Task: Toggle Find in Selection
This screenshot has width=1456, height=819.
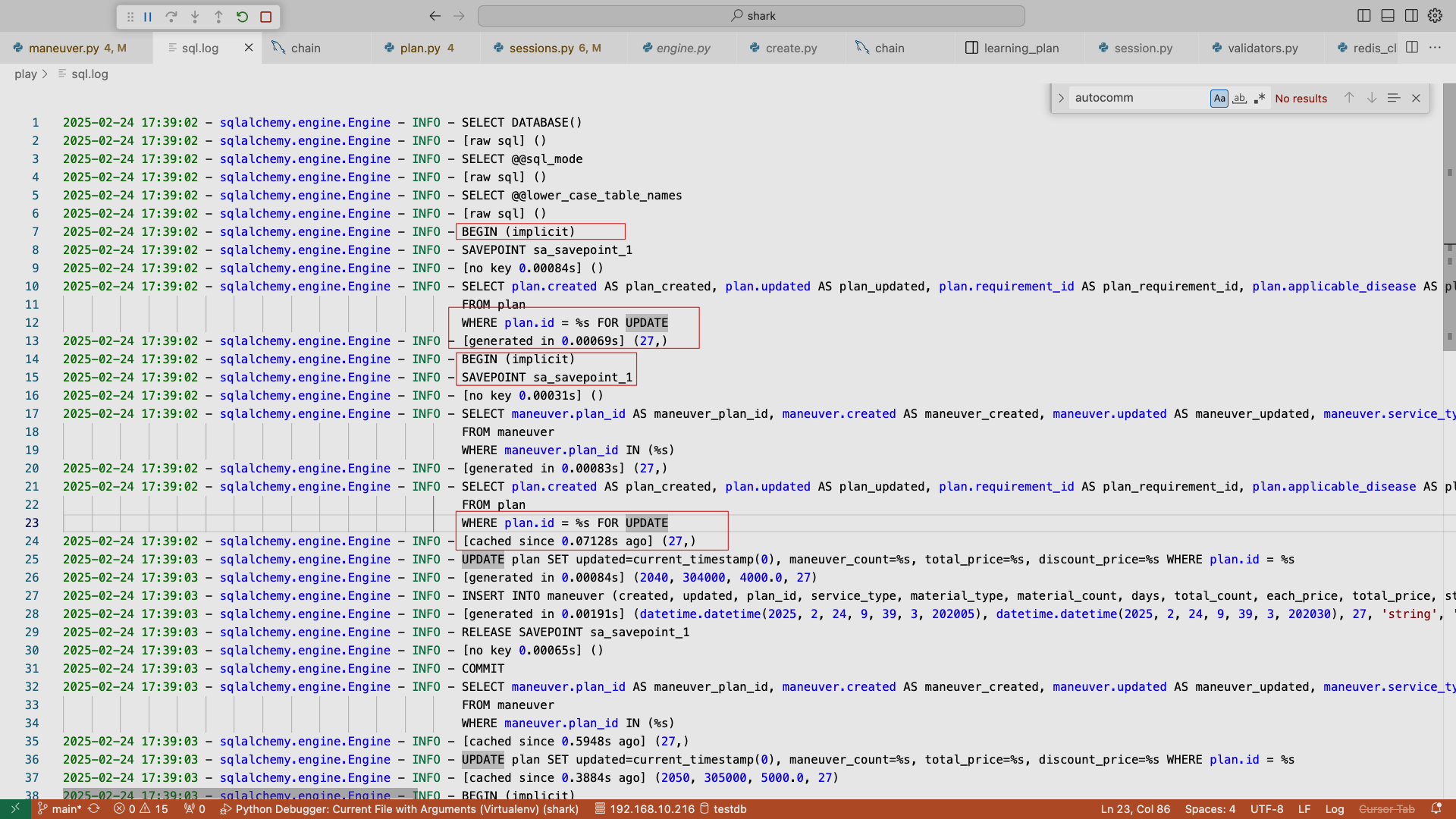Action: 1394,98
